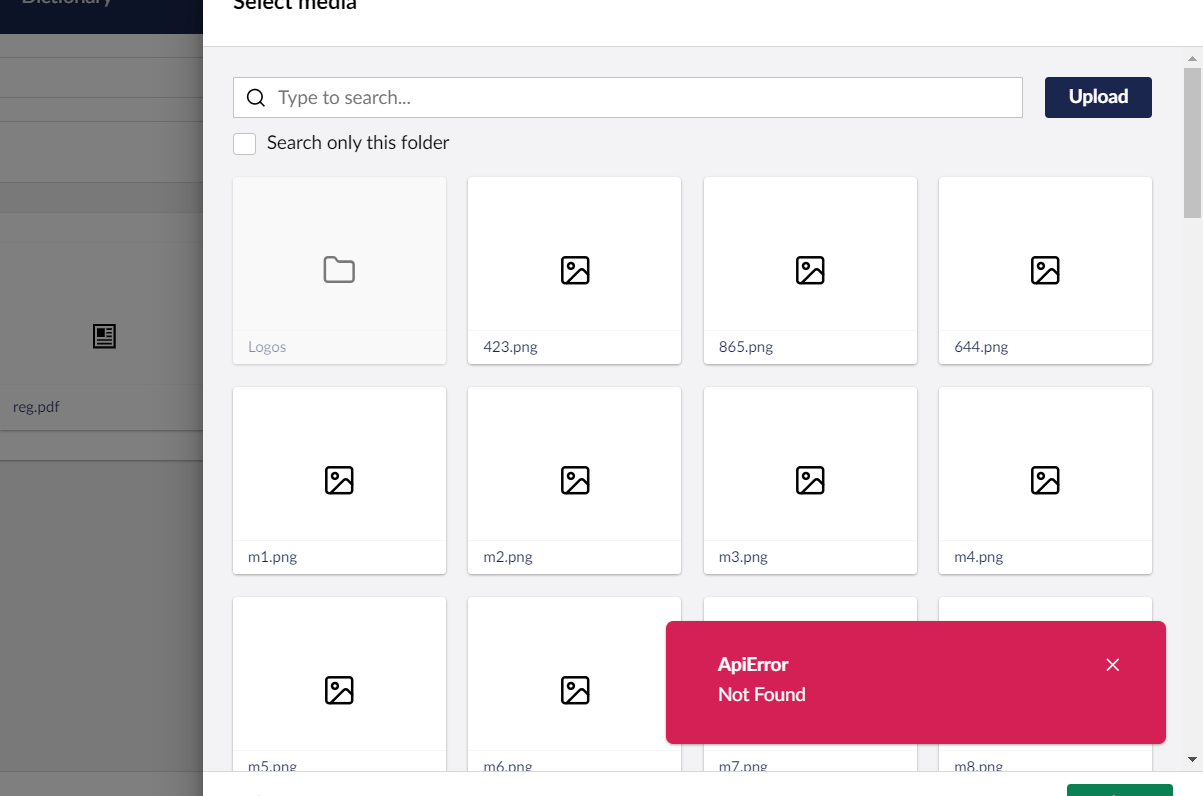
Task: Pick the m1.png image icon
Action: pyautogui.click(x=339, y=481)
